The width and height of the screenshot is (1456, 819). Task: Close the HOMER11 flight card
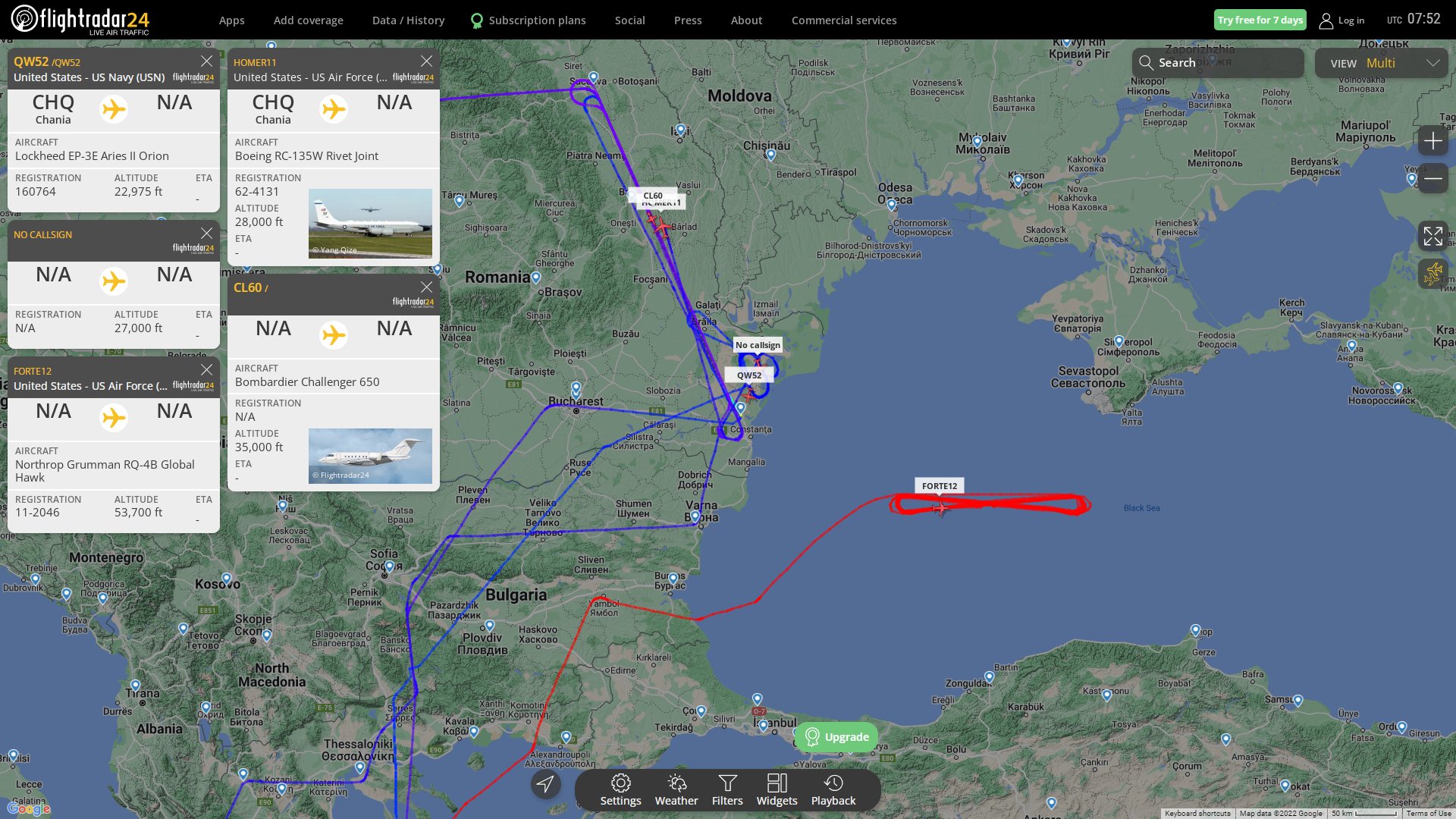click(x=426, y=61)
